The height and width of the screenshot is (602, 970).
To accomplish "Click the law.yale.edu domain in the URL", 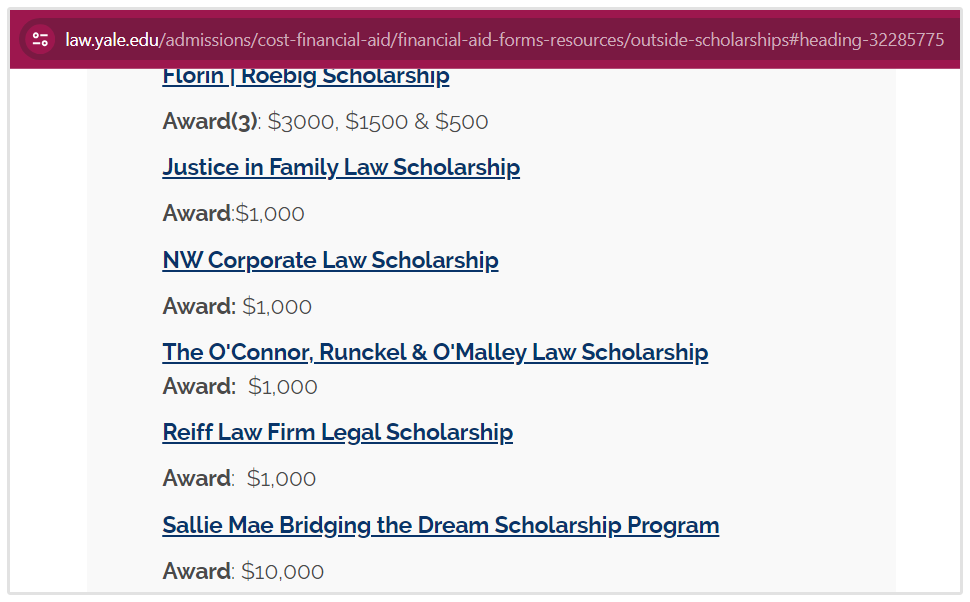I will pos(112,40).
